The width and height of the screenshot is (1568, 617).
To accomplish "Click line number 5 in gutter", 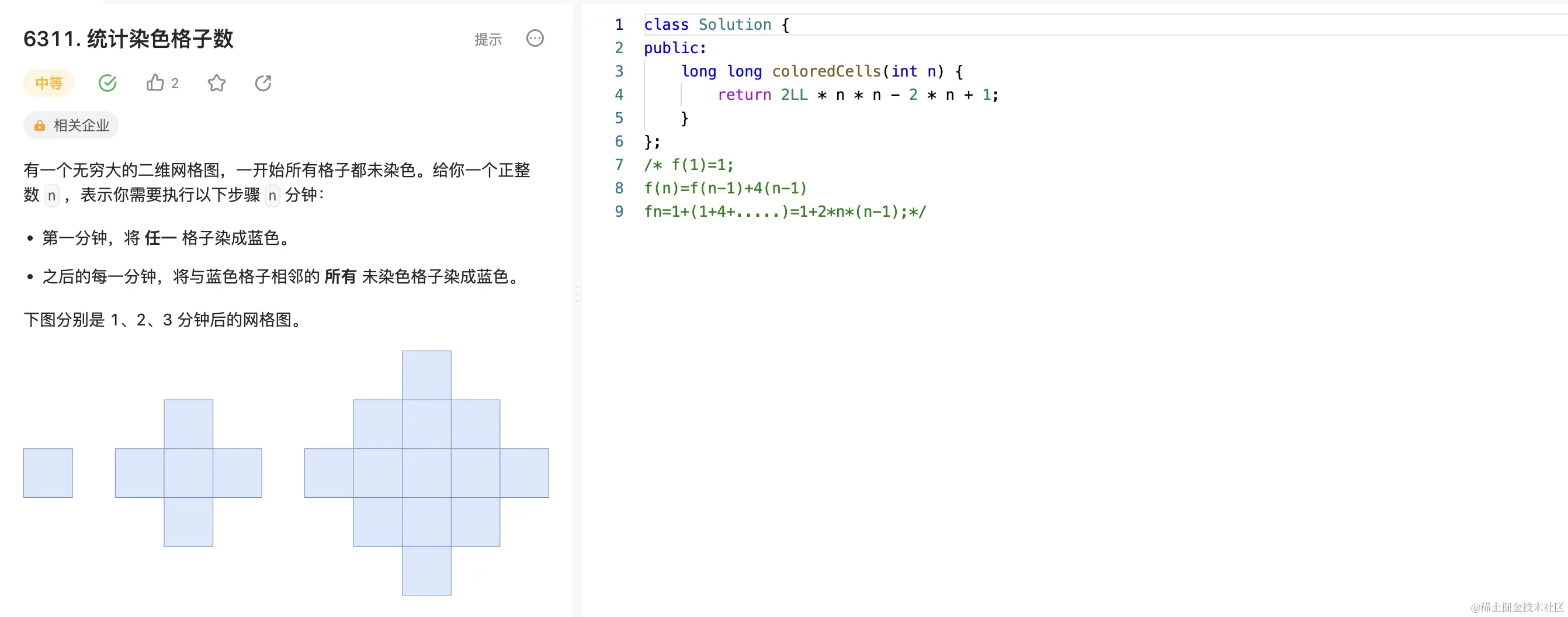I will (619, 118).
